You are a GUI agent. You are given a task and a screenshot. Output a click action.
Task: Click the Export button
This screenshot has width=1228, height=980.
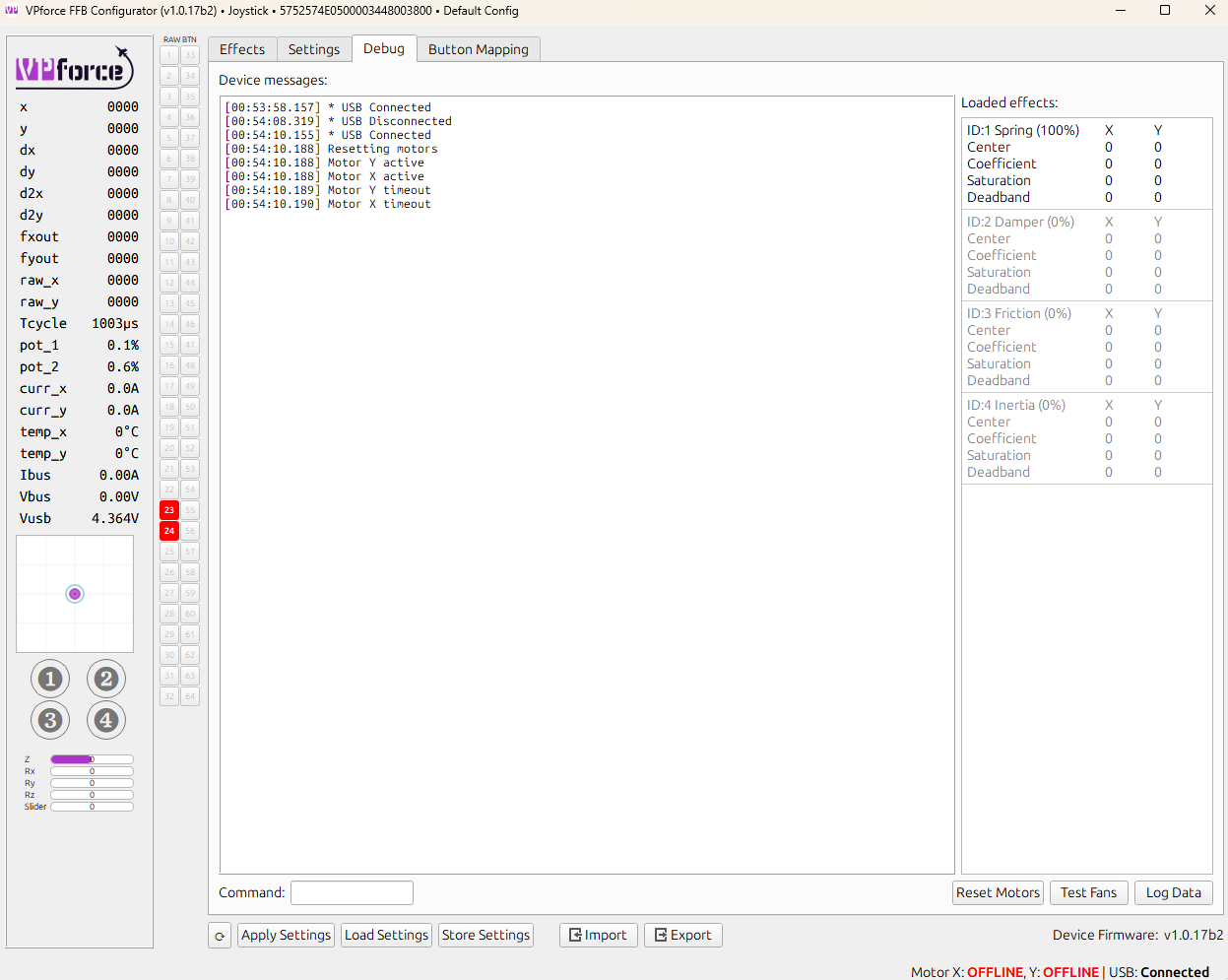683,935
